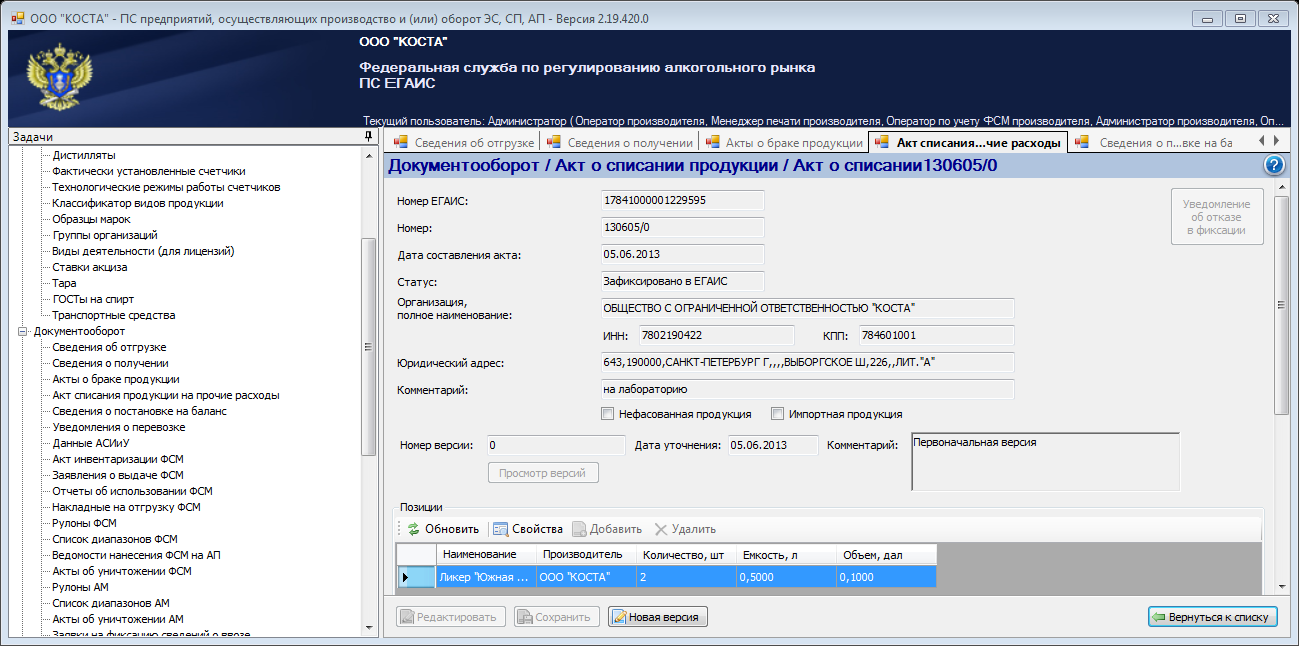Image resolution: width=1299 pixels, height=646 pixels.
Task: Click the app icon in the title bar
Action: (17, 18)
